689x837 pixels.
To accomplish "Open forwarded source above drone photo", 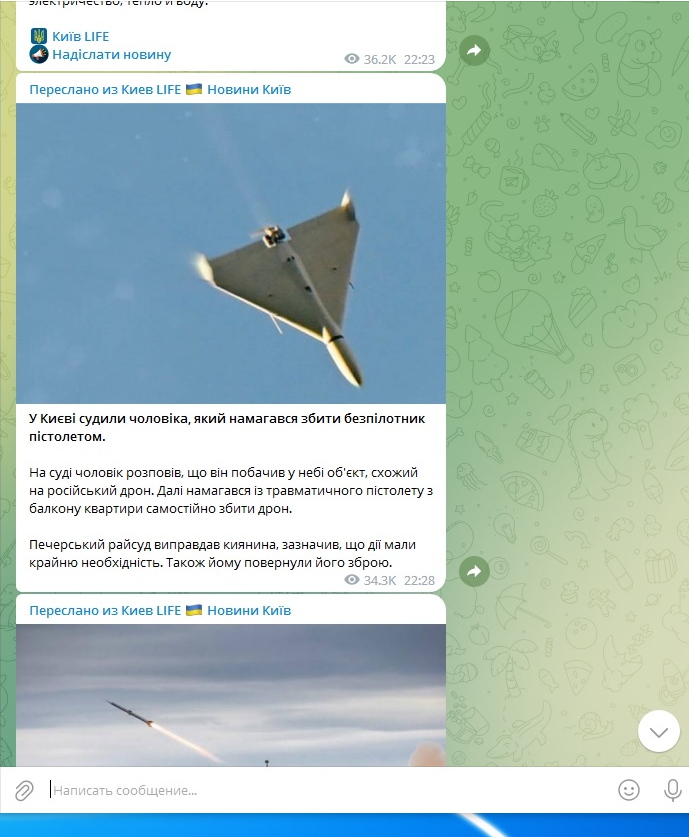I will tap(160, 89).
